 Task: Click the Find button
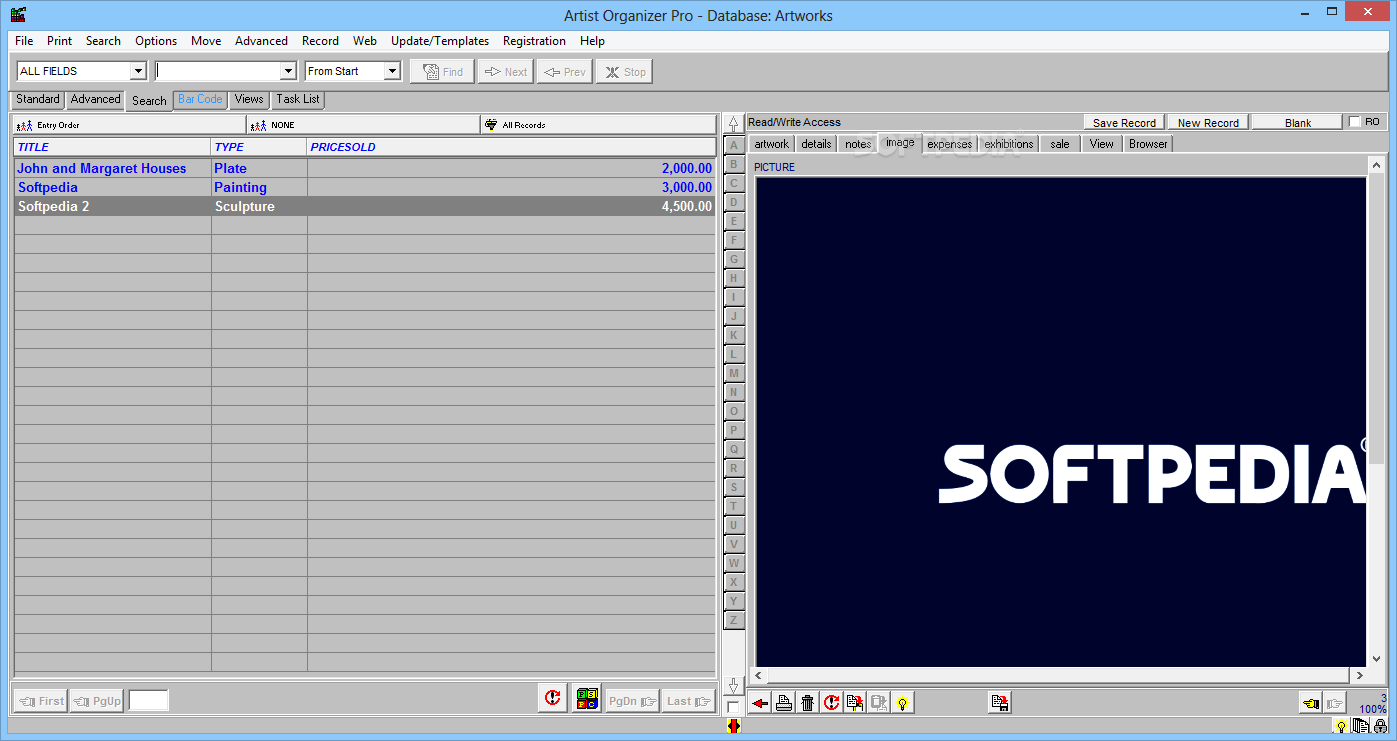click(442, 72)
